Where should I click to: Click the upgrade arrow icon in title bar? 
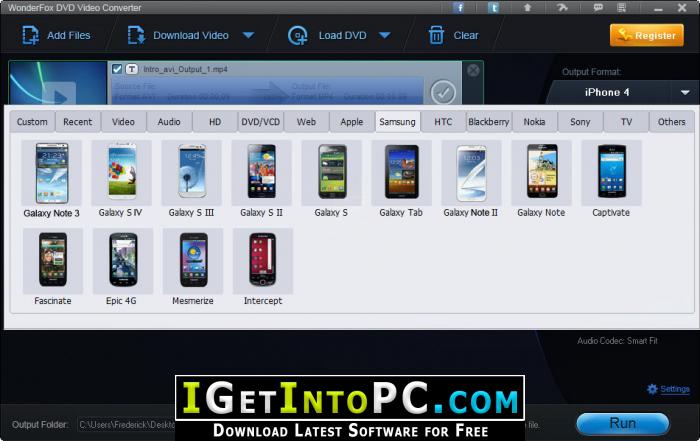pos(527,8)
